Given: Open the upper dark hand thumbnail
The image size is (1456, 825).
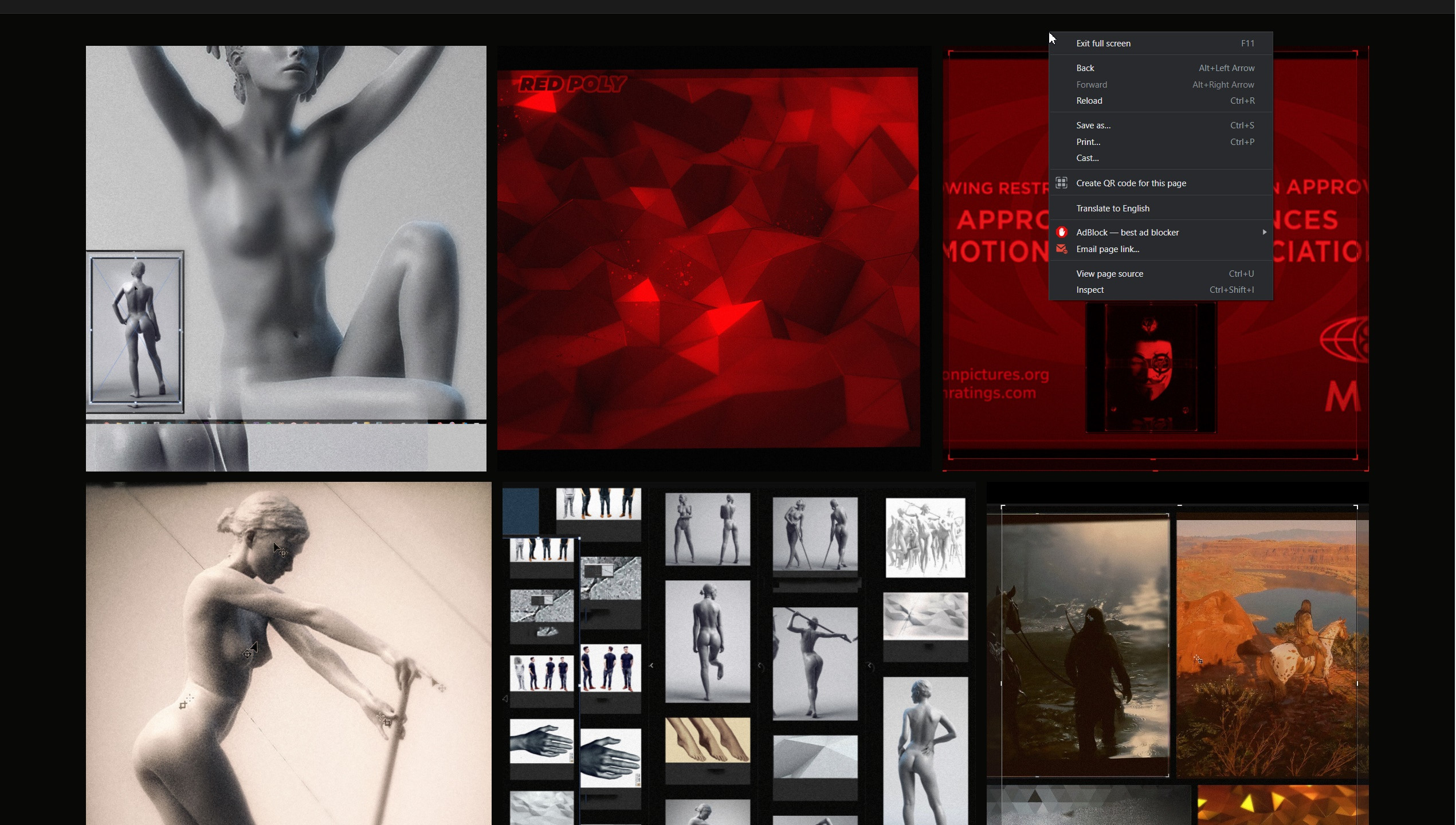Looking at the screenshot, I should pos(541,741).
